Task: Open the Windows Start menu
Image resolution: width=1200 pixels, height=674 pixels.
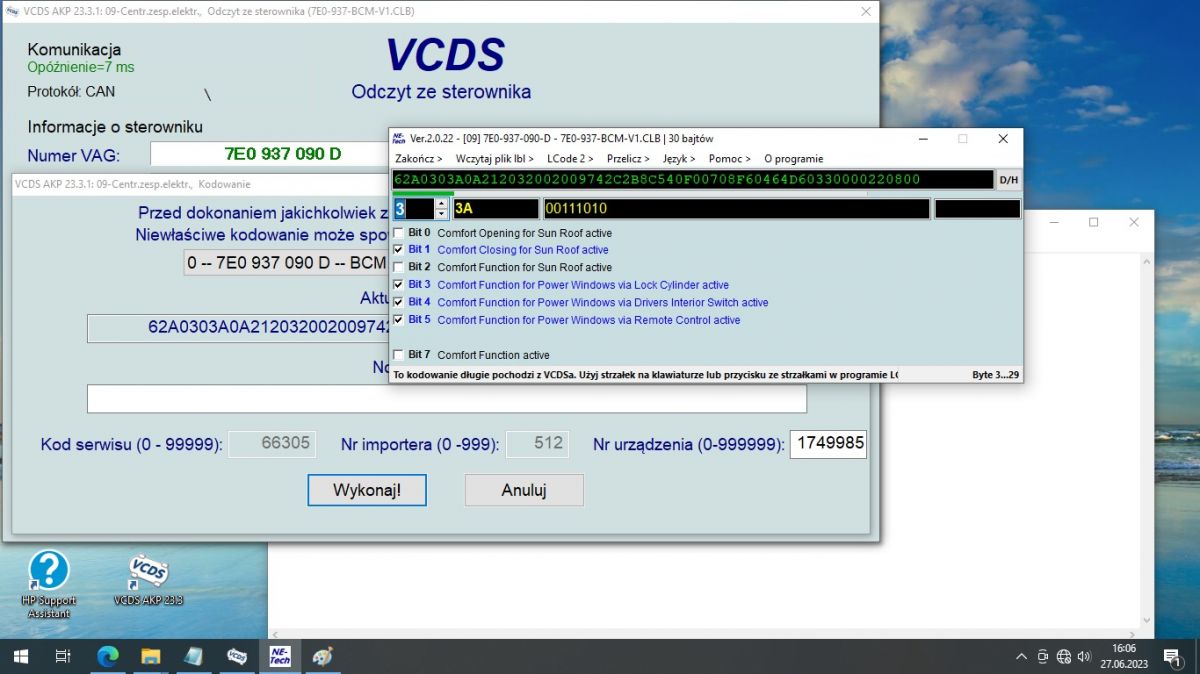Action: coord(20,656)
